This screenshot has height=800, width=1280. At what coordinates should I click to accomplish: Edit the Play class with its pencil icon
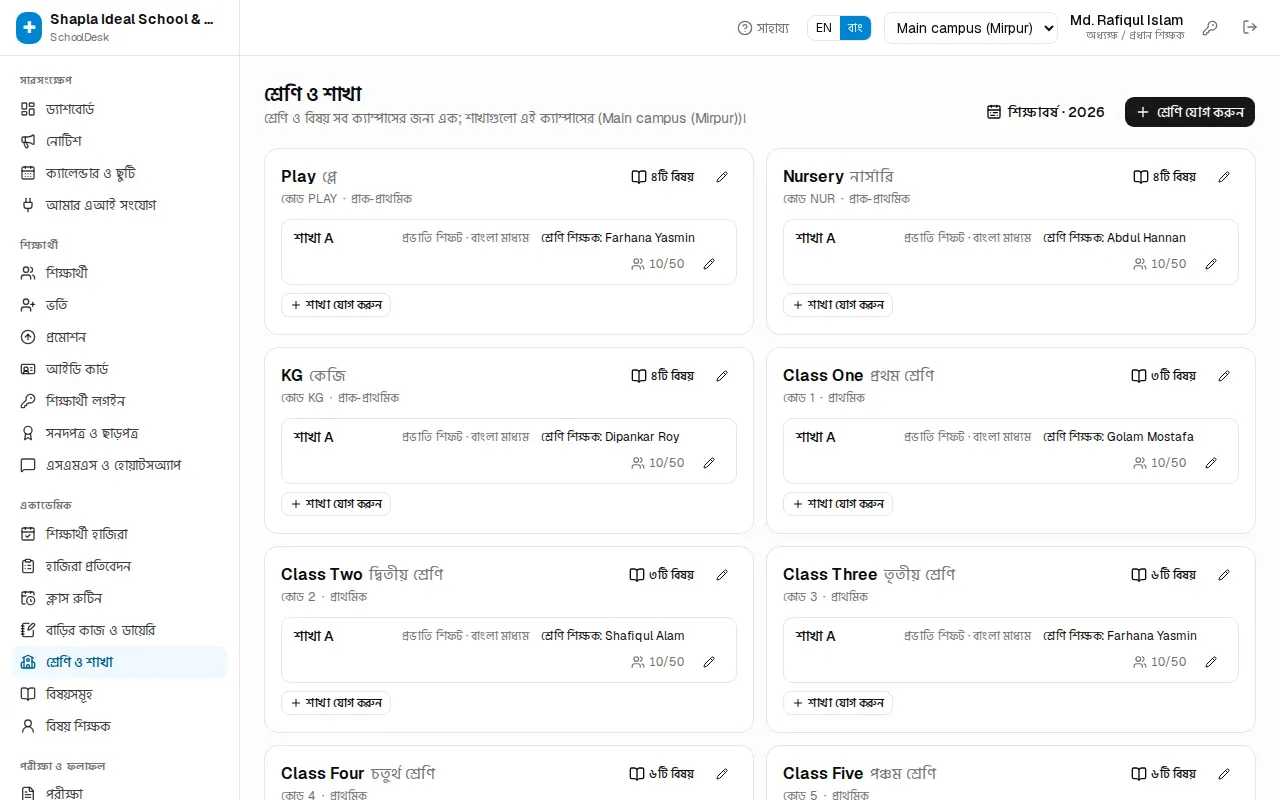click(x=722, y=177)
